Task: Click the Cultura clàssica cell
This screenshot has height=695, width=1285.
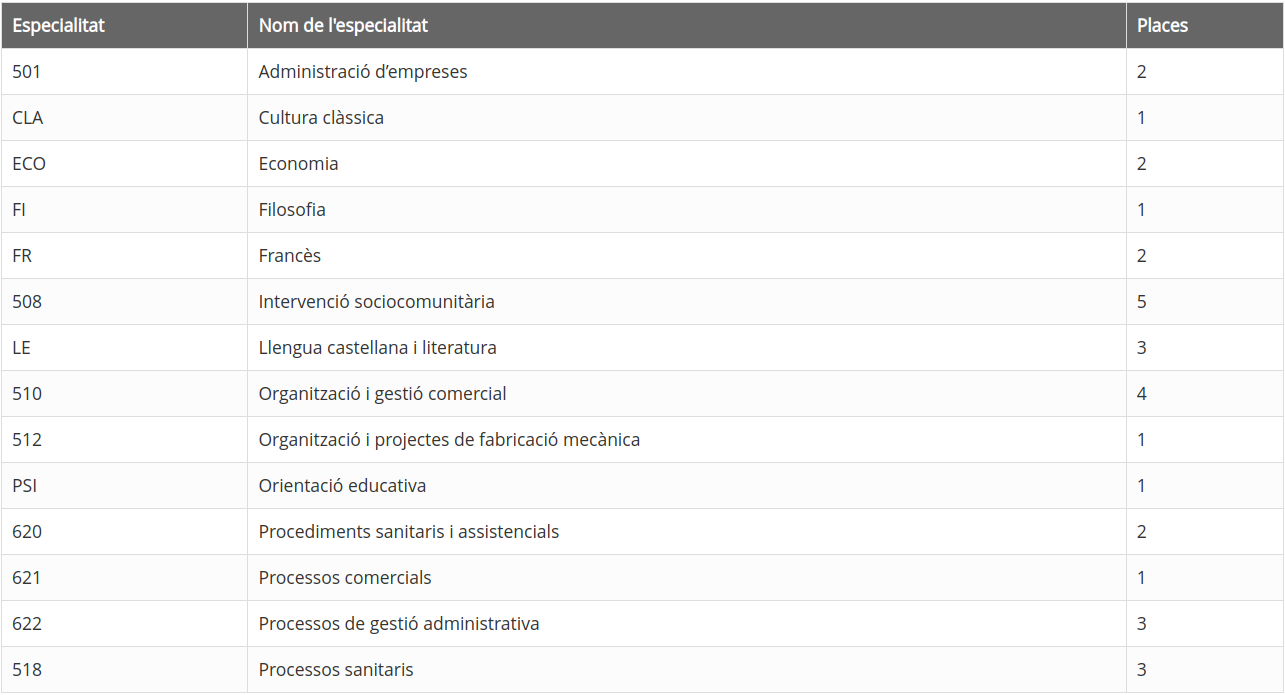Action: pos(687,118)
